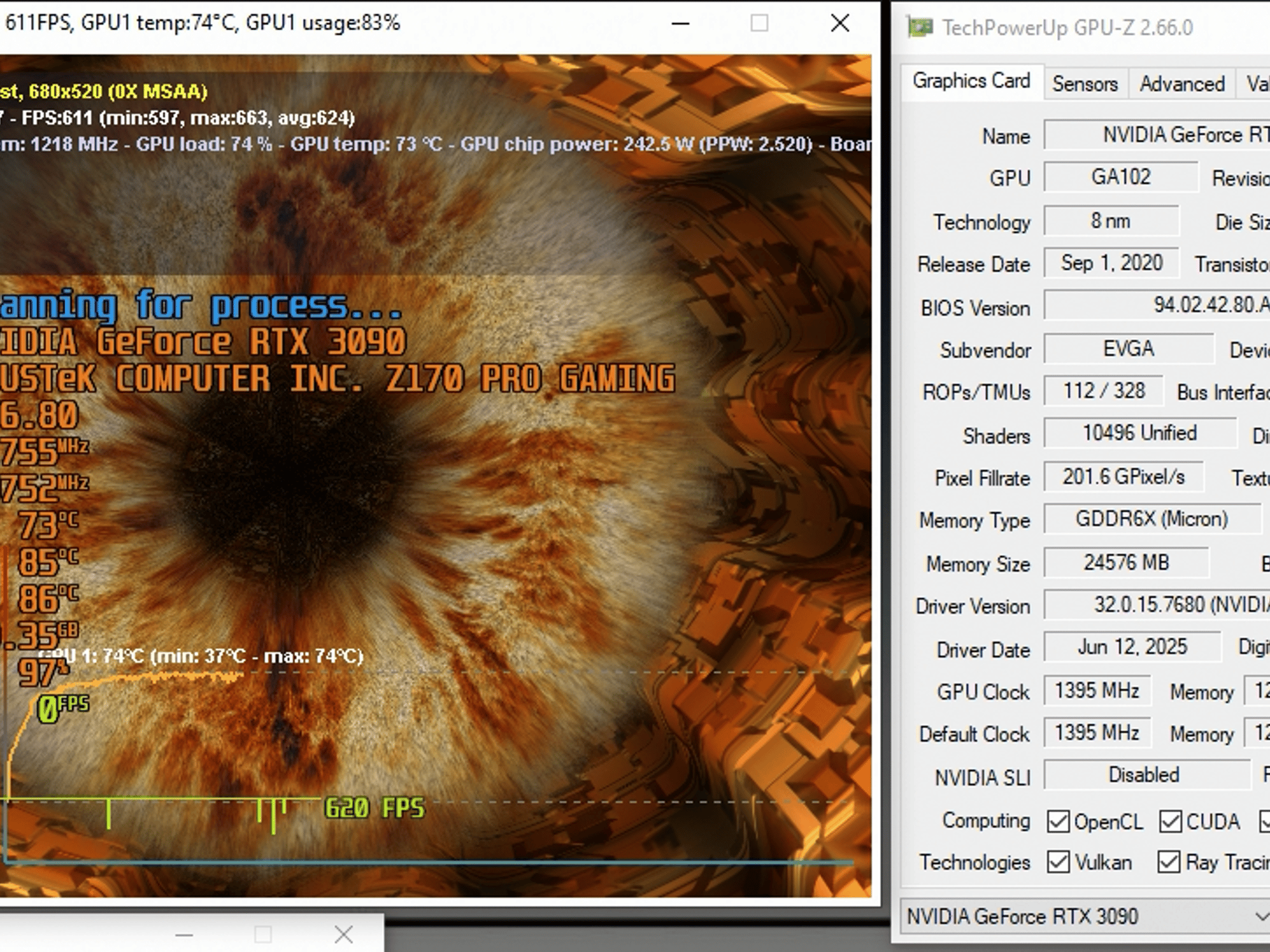
Task: Click the 620 FPS graph label
Action: 375,809
